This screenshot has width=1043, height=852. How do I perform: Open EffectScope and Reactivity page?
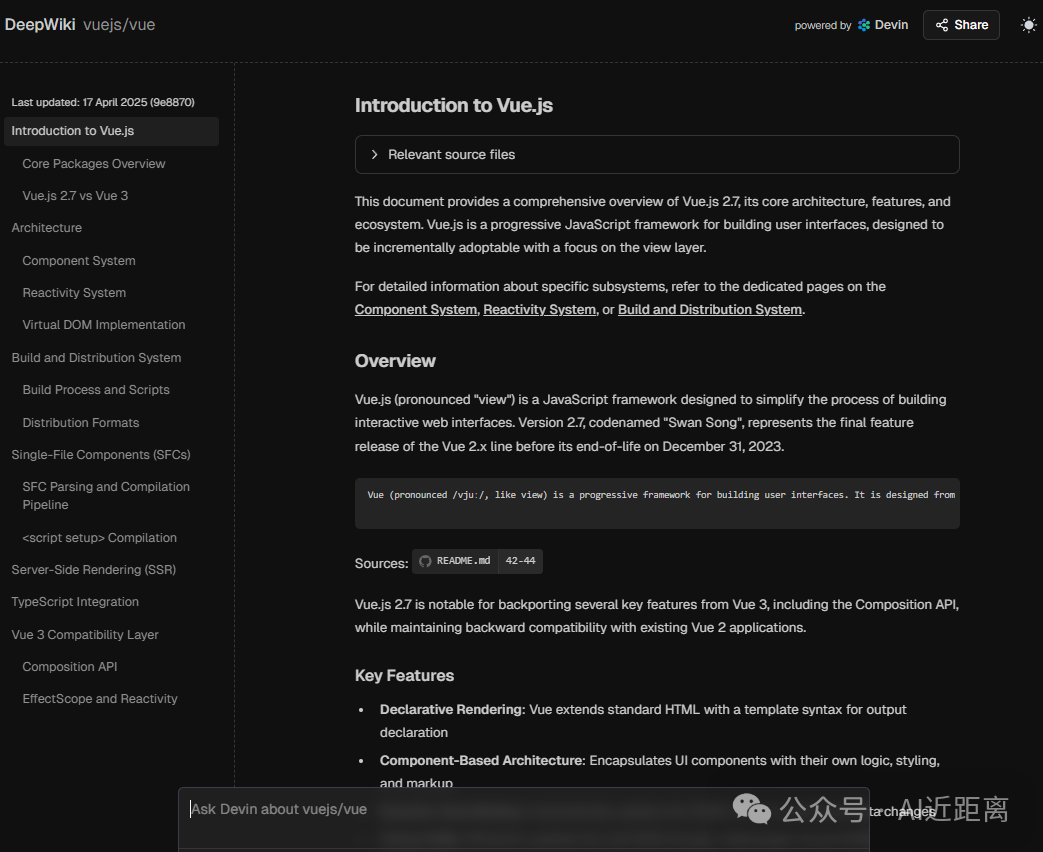(100, 698)
